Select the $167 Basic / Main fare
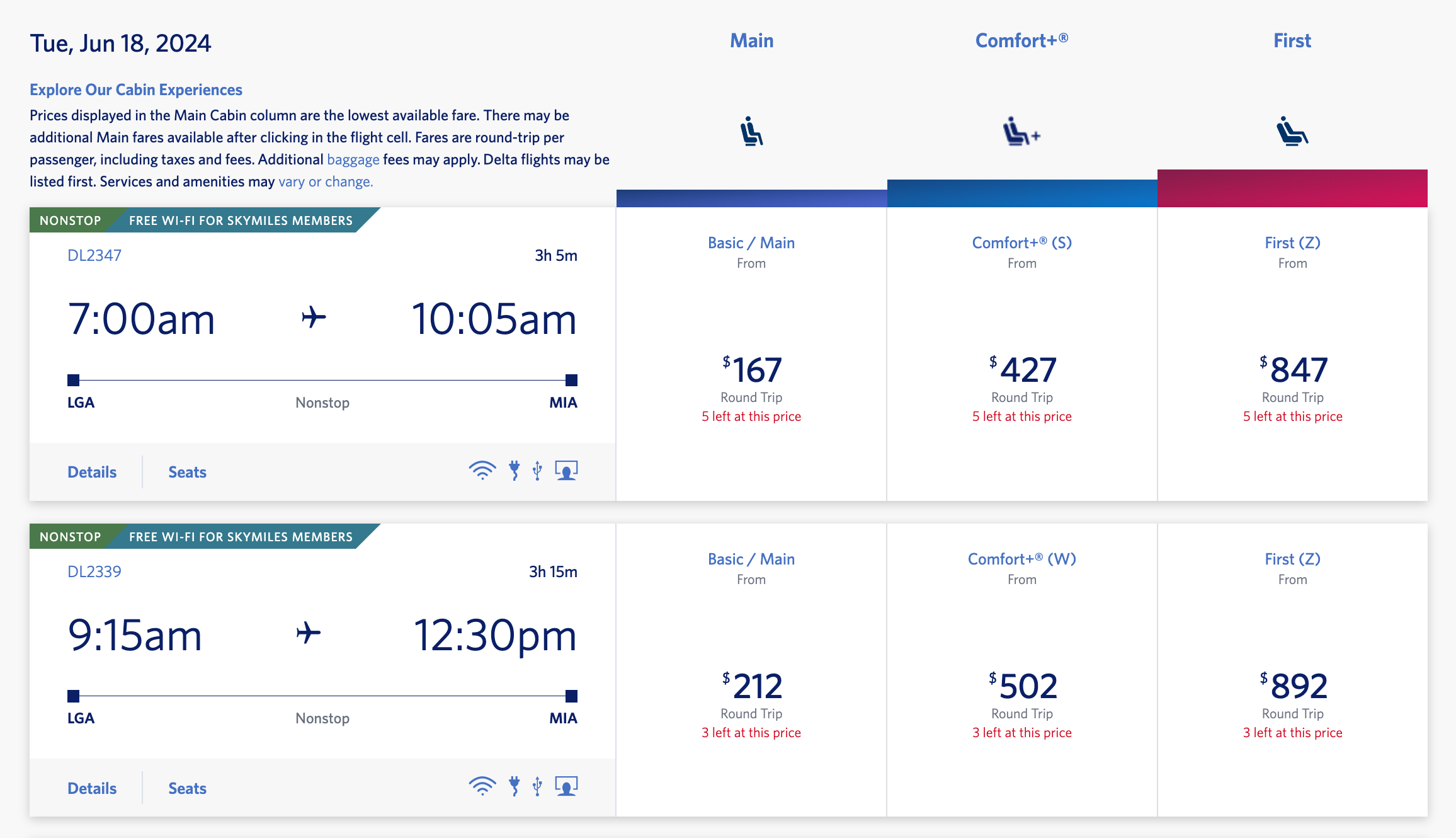 tap(751, 370)
